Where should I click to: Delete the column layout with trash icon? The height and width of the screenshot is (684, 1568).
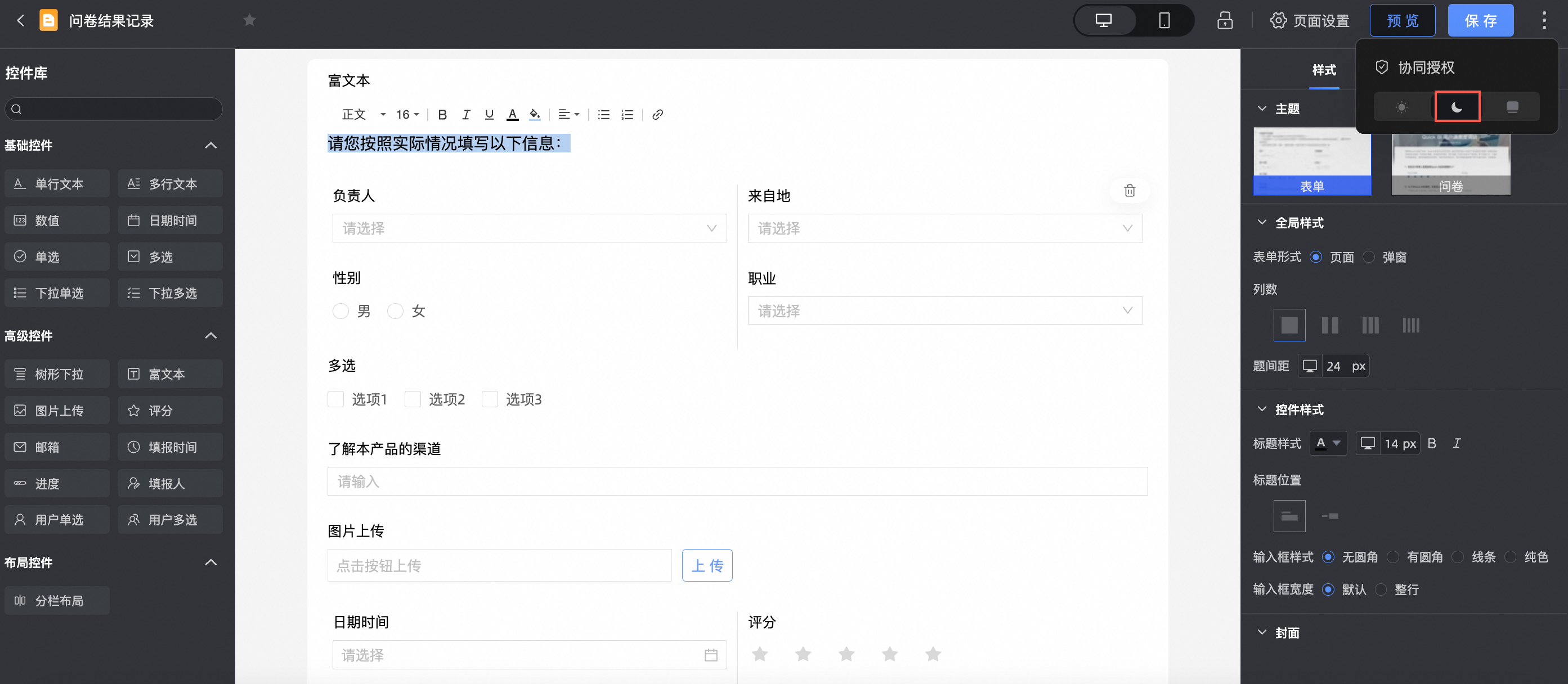click(1129, 191)
